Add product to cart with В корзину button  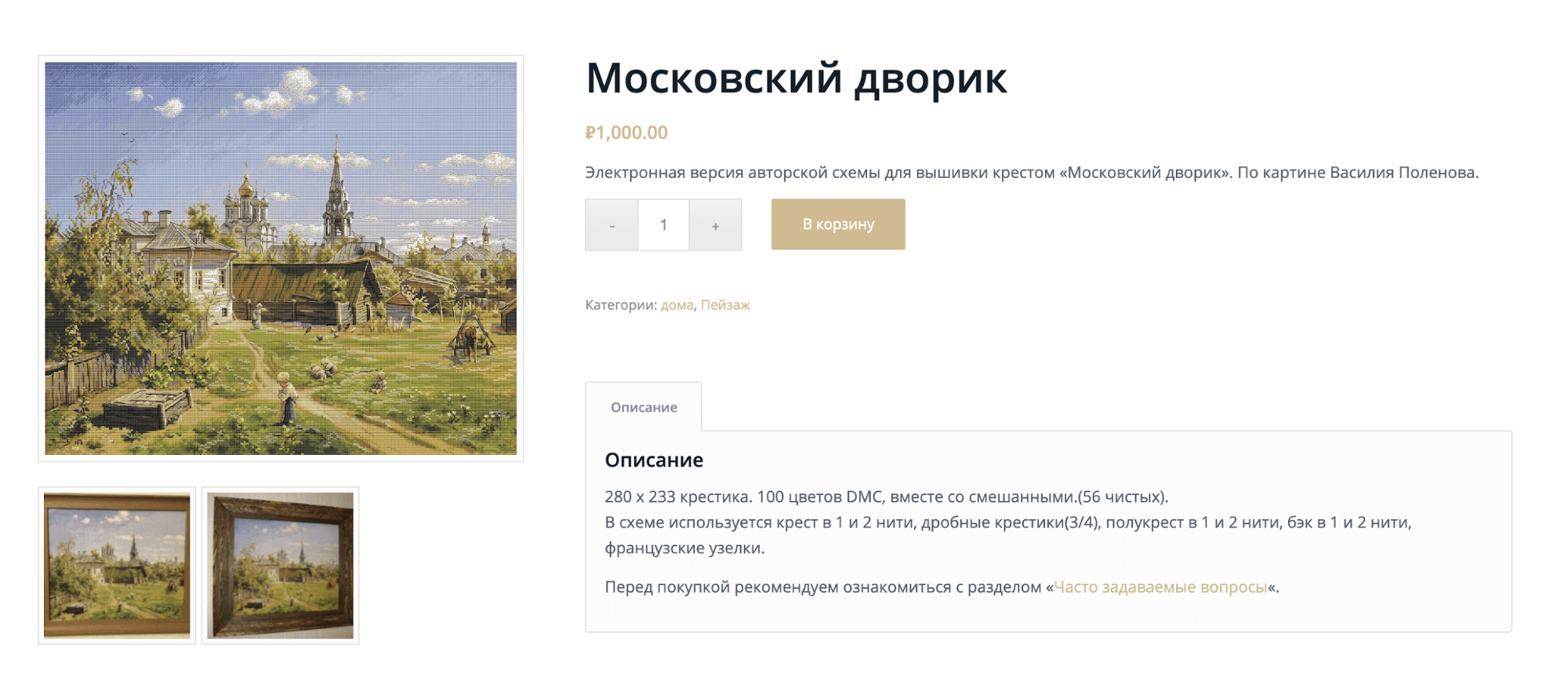pyautogui.click(x=838, y=224)
